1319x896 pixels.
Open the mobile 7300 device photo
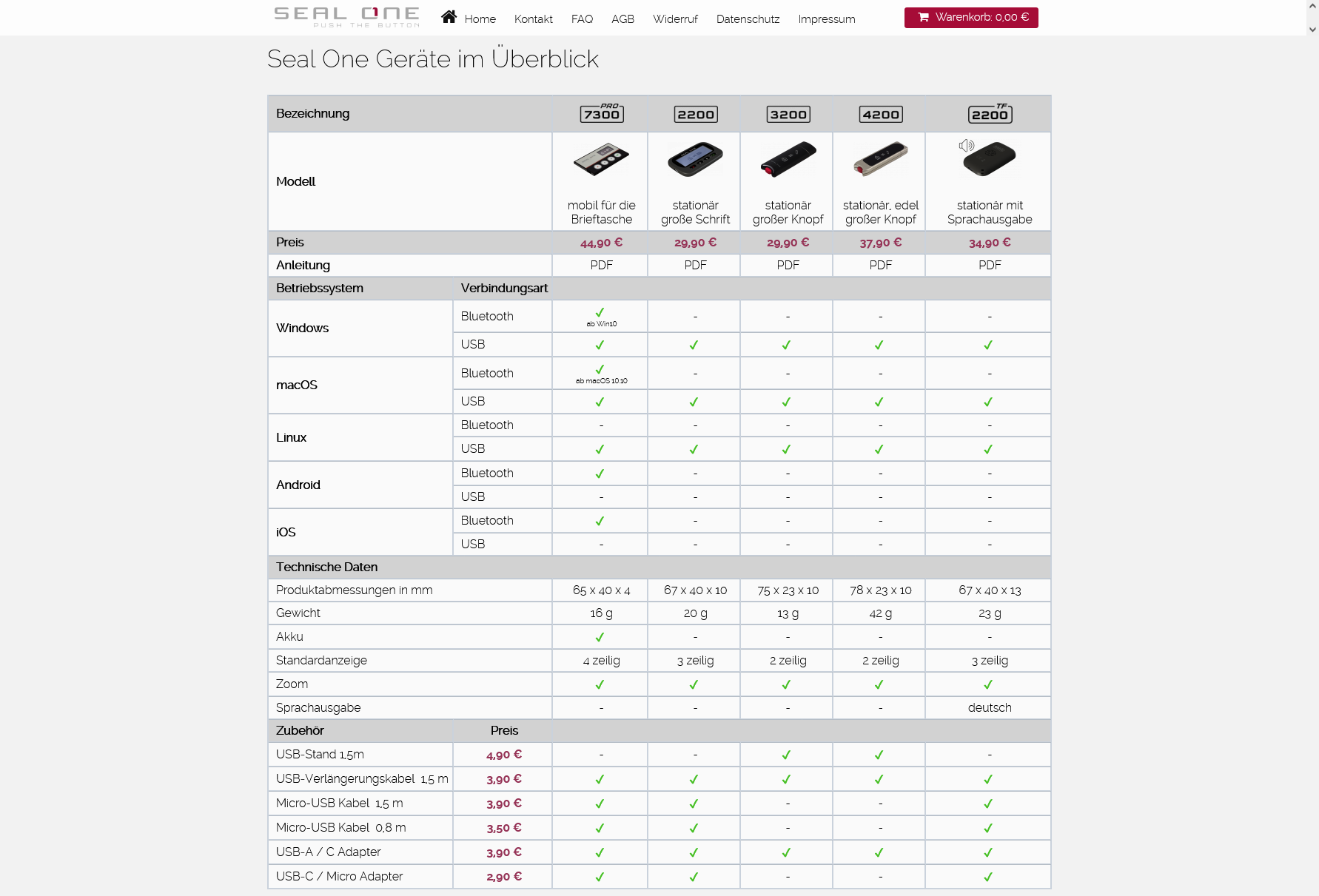pyautogui.click(x=601, y=160)
